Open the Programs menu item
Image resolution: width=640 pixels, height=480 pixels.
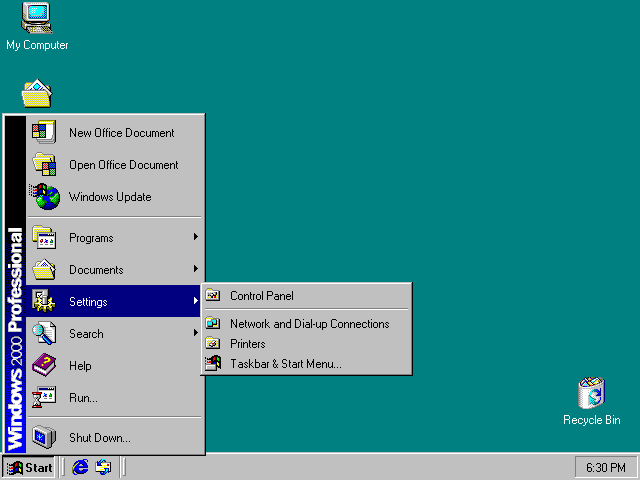pyautogui.click(x=114, y=238)
